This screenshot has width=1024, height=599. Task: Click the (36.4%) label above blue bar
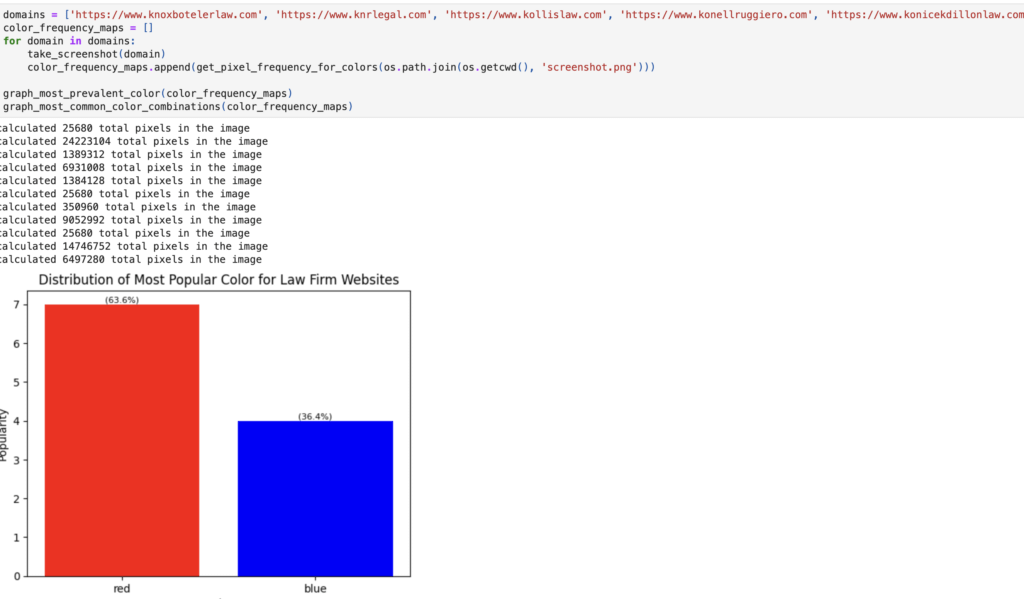[315, 416]
